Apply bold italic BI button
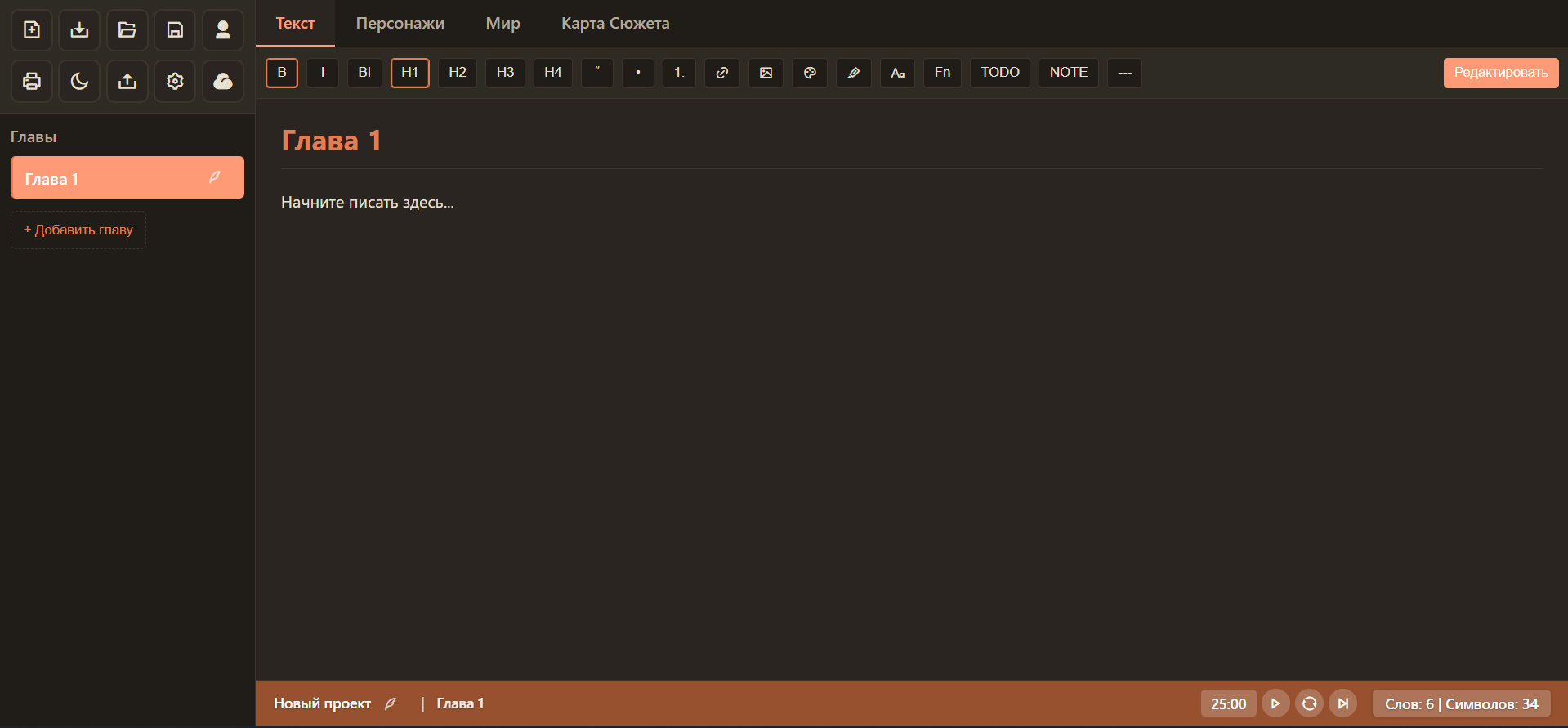 pyautogui.click(x=364, y=73)
